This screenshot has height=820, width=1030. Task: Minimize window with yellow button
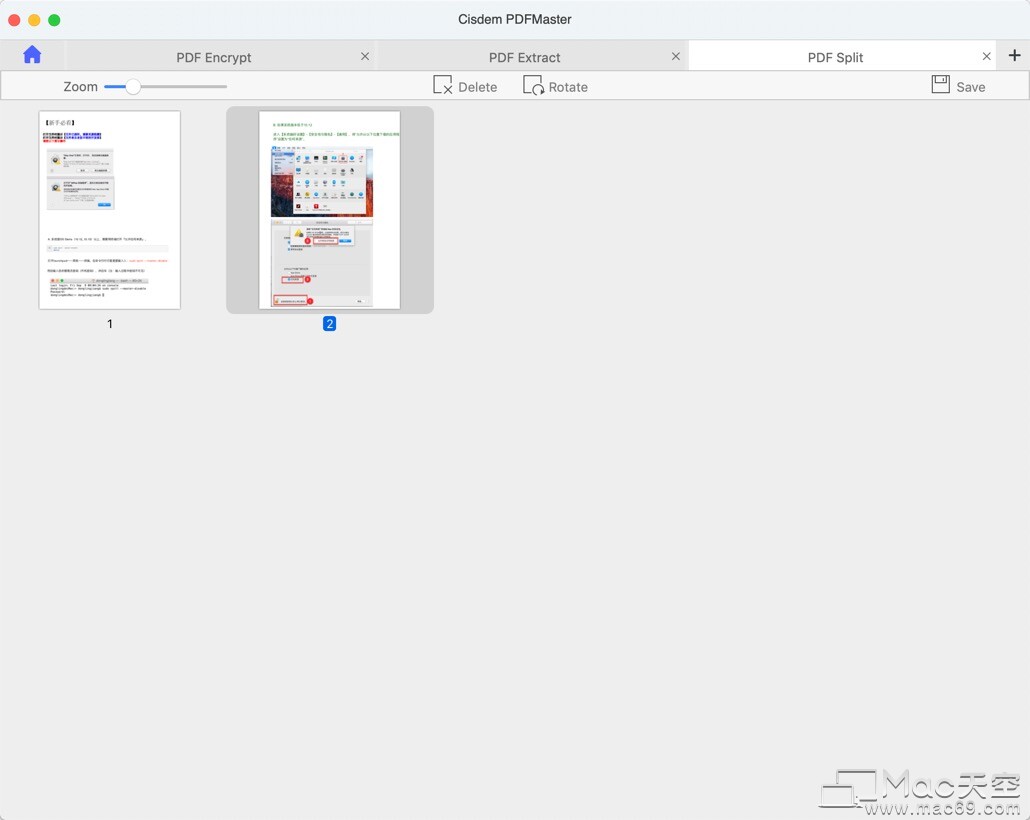pyautogui.click(x=34, y=20)
